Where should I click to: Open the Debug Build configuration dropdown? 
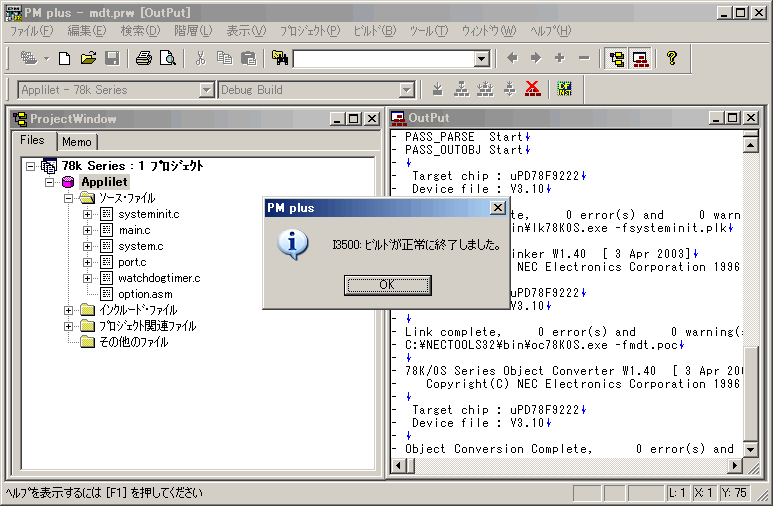(x=406, y=90)
